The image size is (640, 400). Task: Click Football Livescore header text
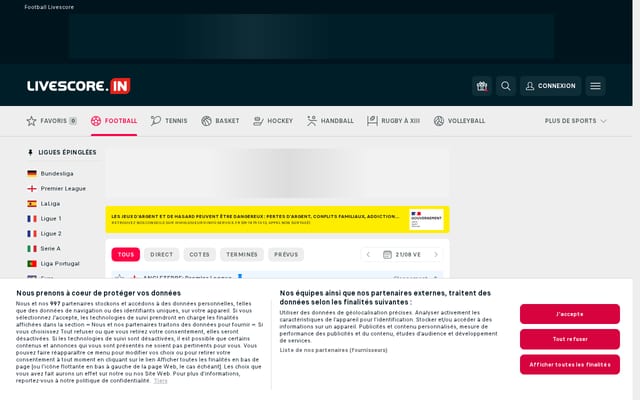click(49, 7)
